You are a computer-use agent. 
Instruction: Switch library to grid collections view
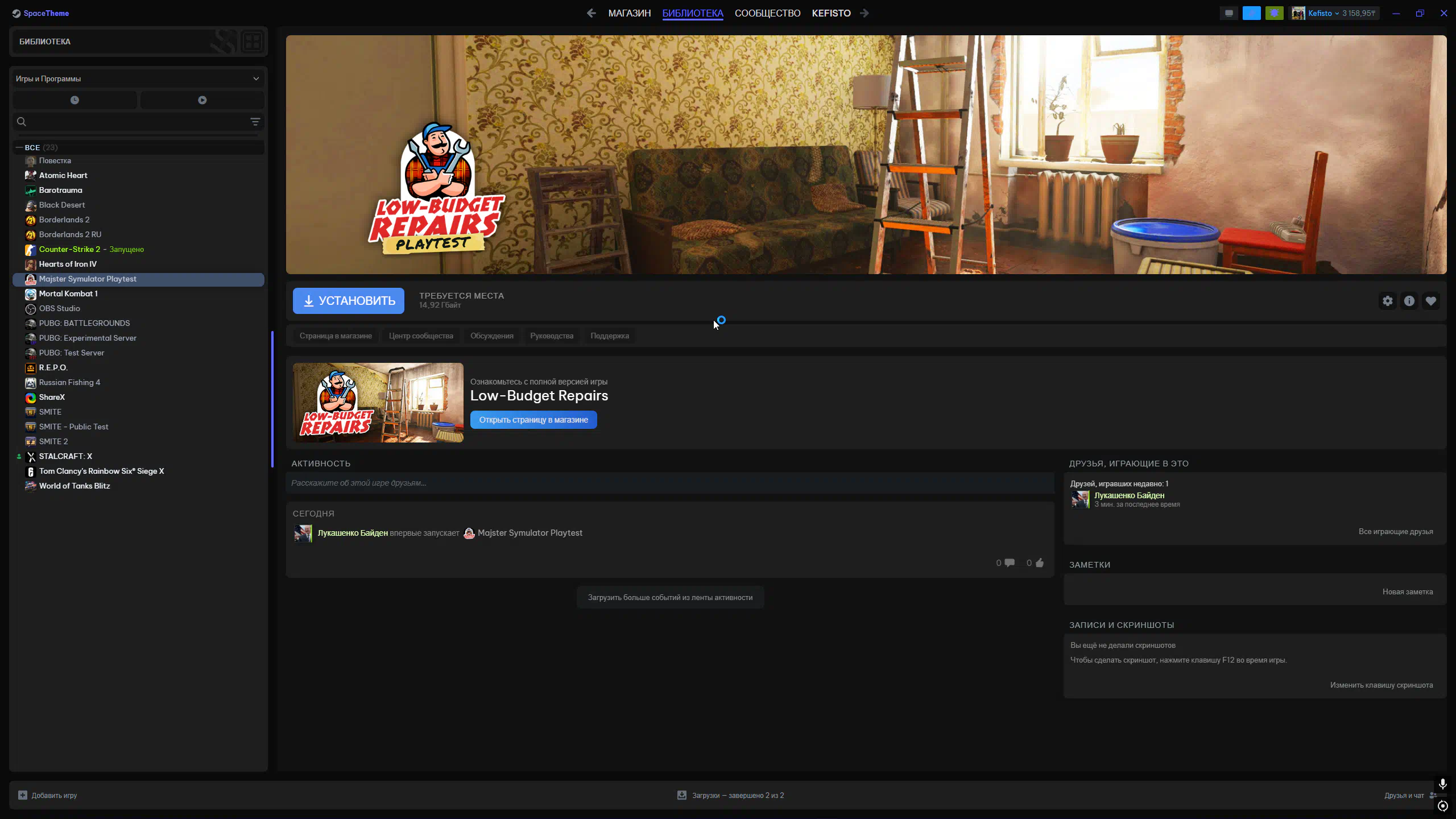253,41
